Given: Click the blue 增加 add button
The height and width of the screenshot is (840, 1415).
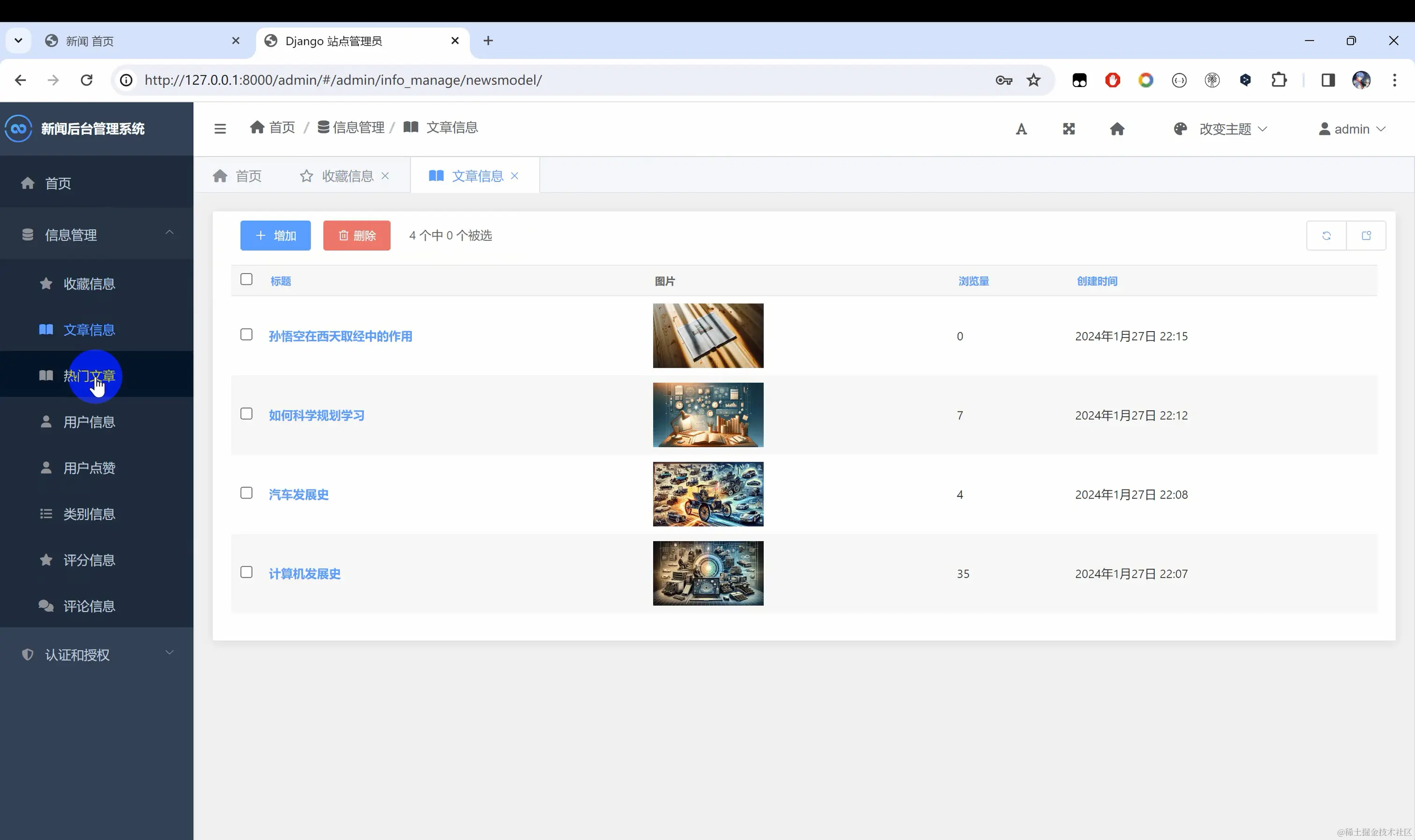Looking at the screenshot, I should [x=275, y=235].
